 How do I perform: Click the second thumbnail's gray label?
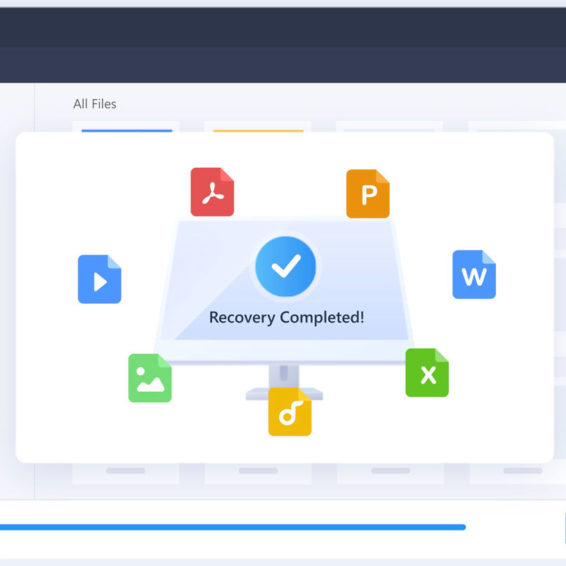click(x=258, y=470)
